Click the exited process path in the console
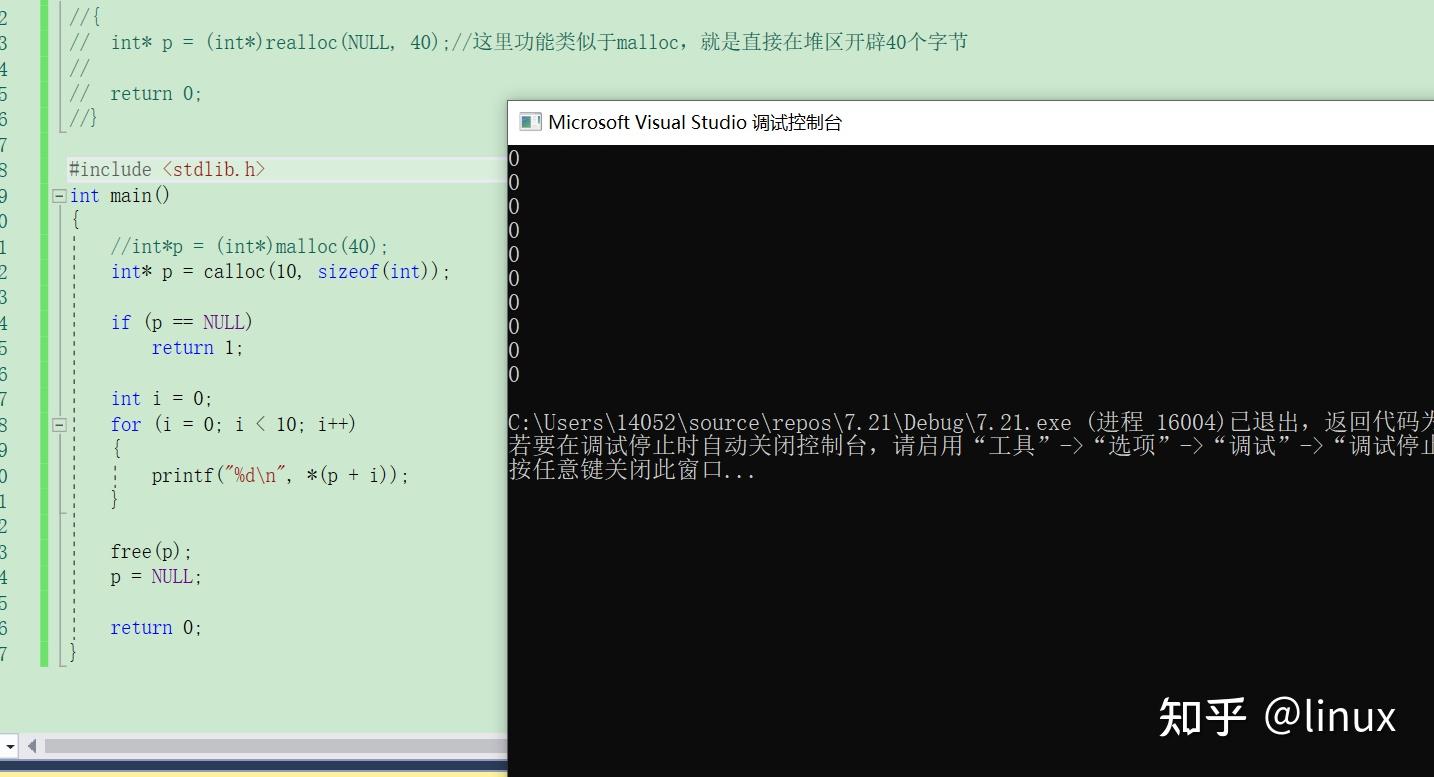This screenshot has height=777, width=1434. (x=800, y=422)
